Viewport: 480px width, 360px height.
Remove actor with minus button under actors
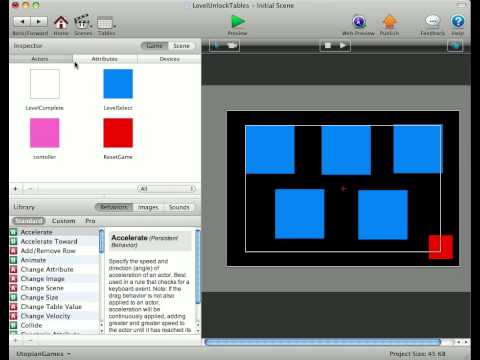tap(30, 189)
